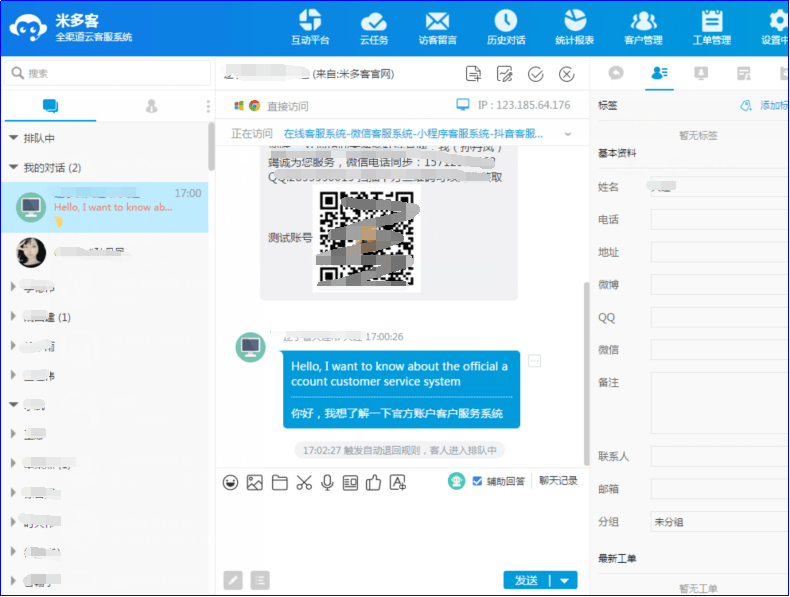Click the chat area vertical scrollbar
Screen dimensions: 790x597
click(586, 374)
